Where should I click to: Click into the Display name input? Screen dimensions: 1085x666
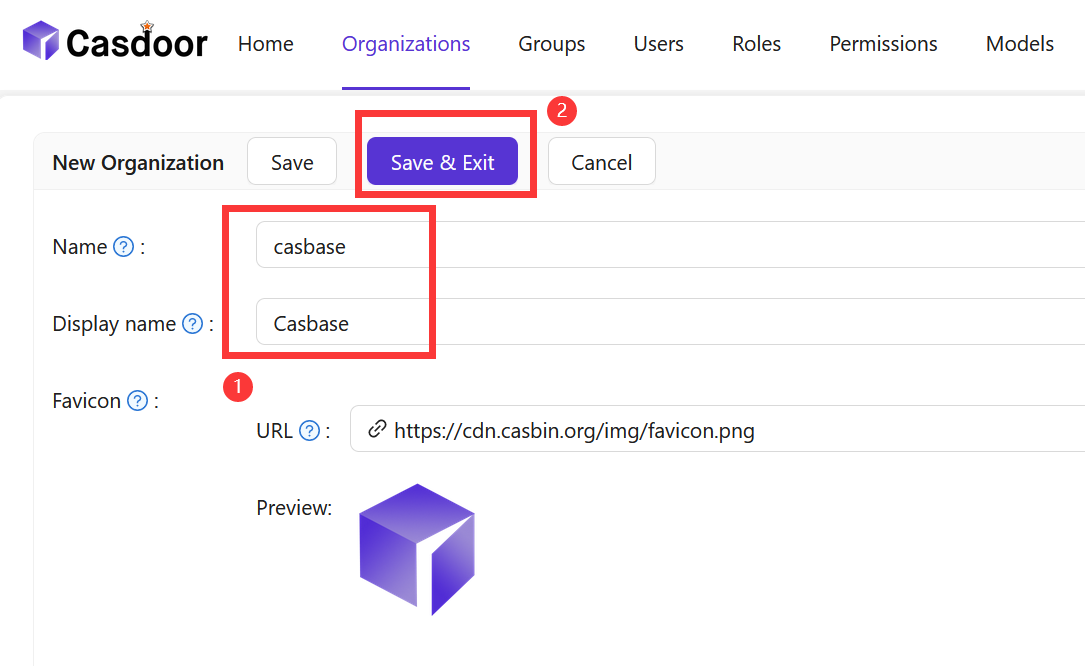tap(660, 323)
